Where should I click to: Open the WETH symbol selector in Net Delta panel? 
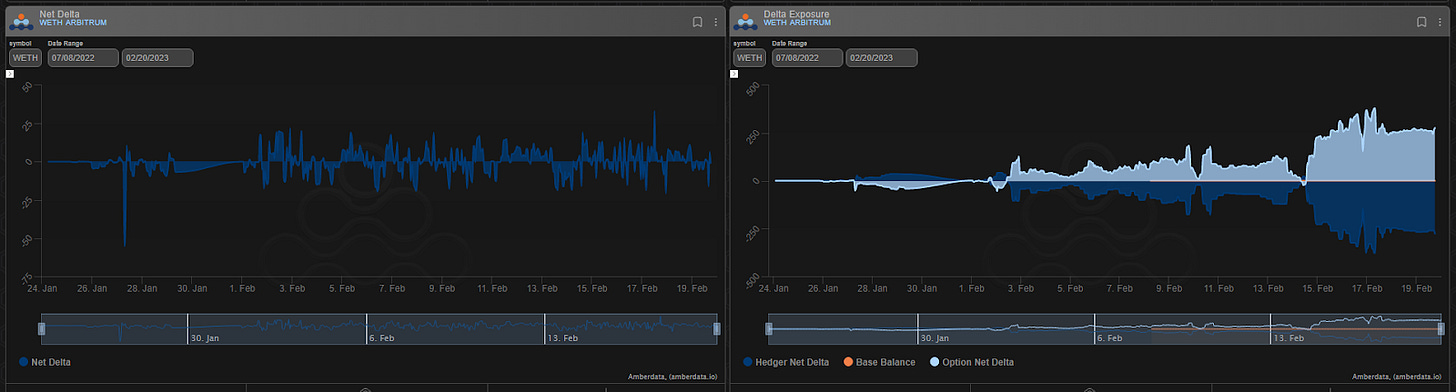(x=25, y=58)
